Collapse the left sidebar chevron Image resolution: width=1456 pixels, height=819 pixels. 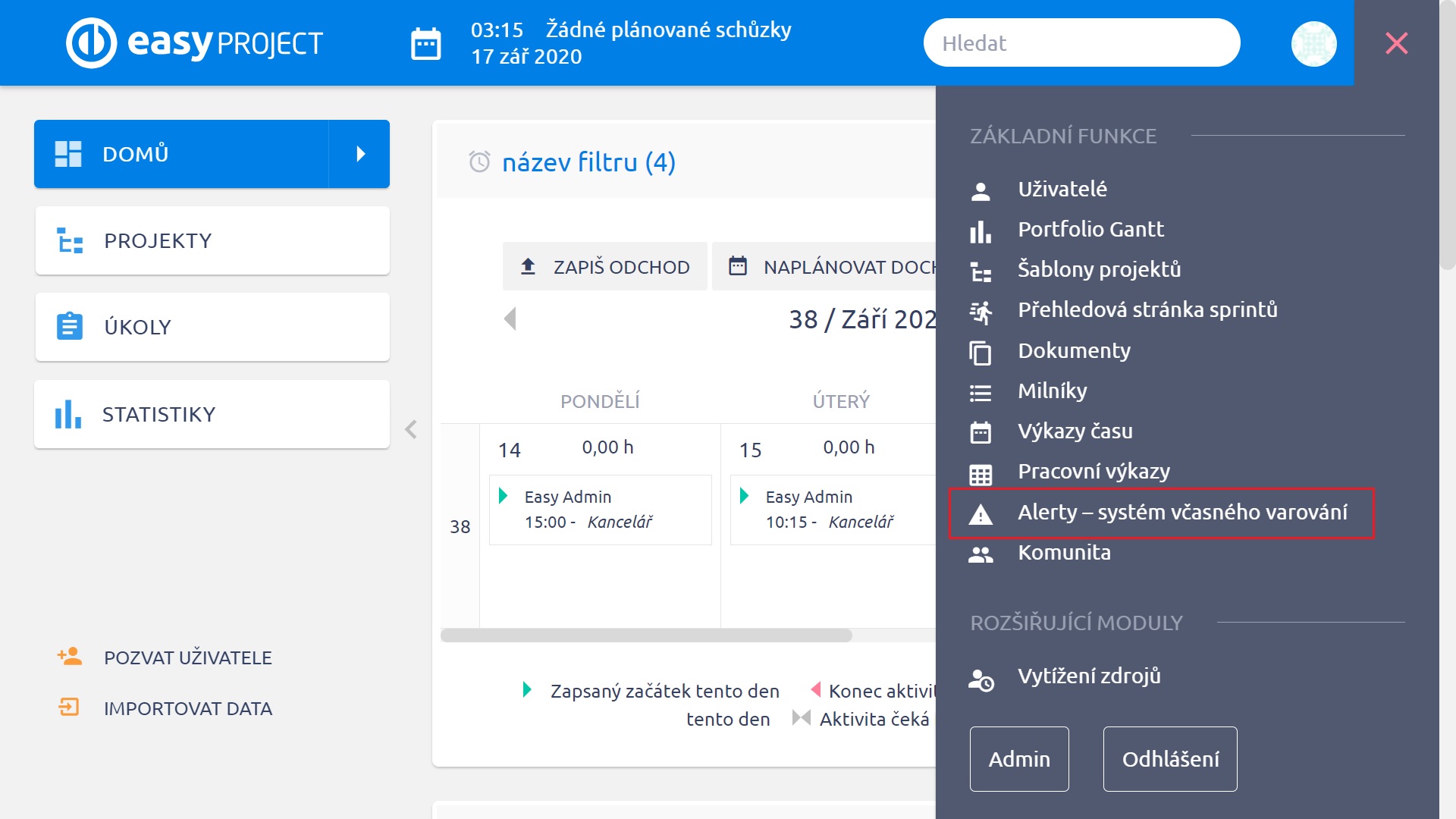[411, 429]
